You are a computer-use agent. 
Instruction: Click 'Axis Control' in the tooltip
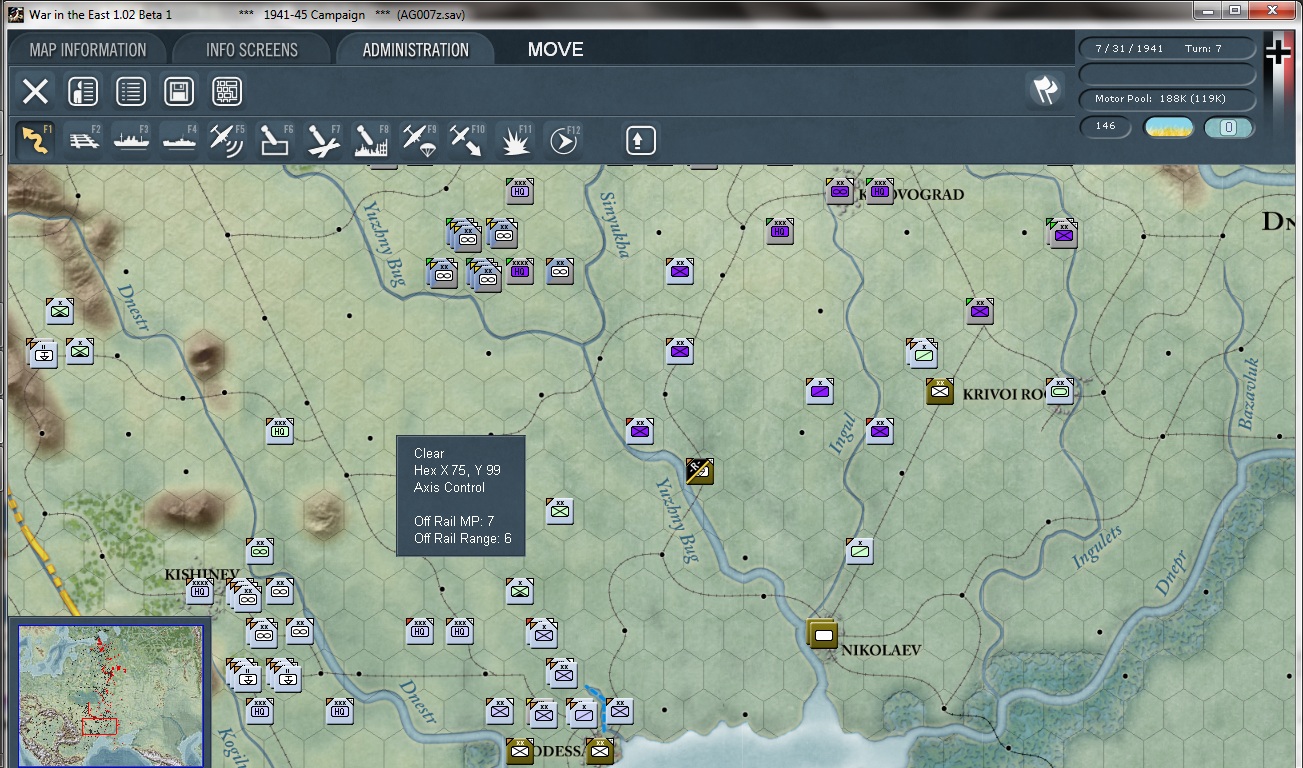[449, 487]
